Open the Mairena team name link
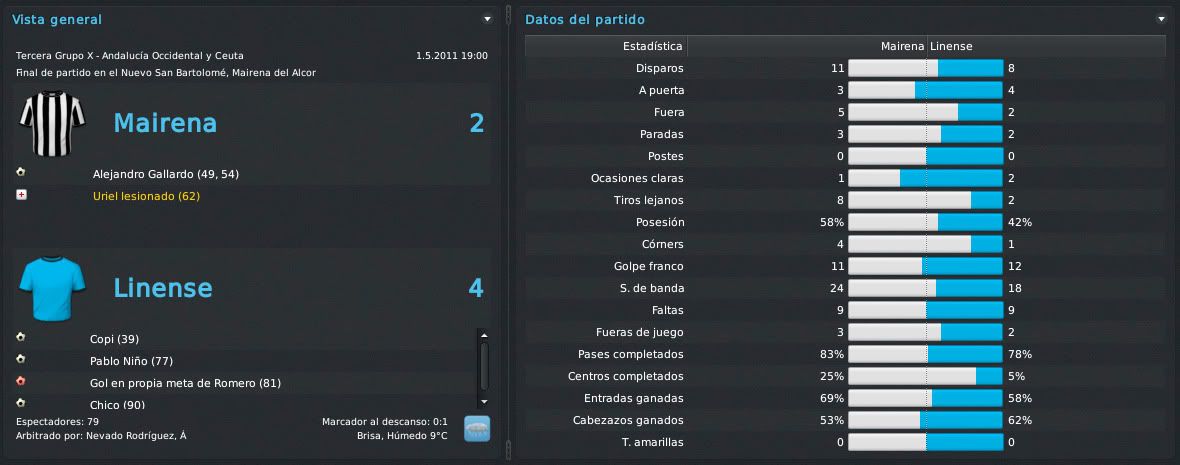 coord(165,123)
